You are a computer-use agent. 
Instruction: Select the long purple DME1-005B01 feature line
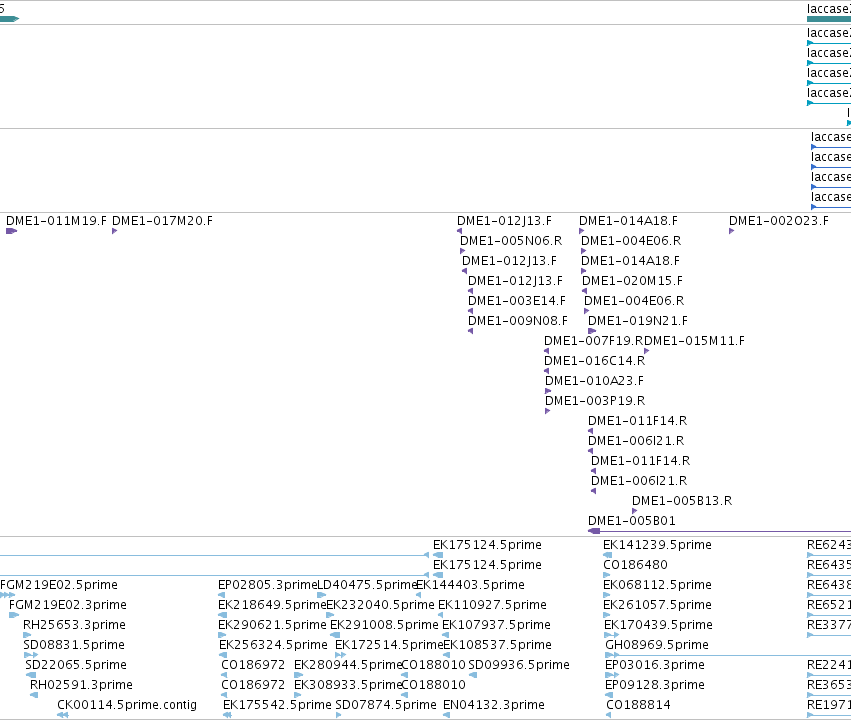coord(720,531)
